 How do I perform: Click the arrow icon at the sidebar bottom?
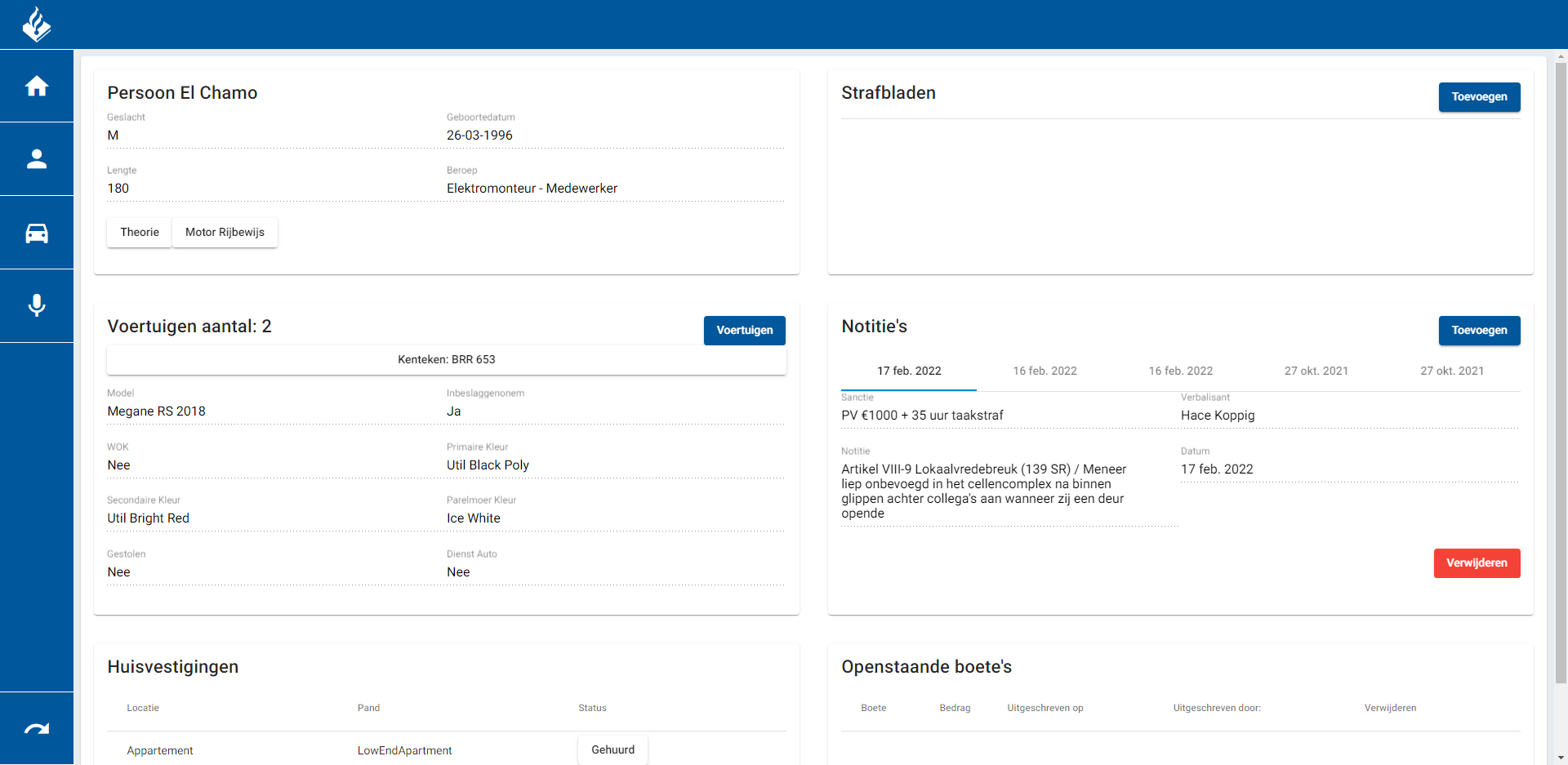coord(37,727)
